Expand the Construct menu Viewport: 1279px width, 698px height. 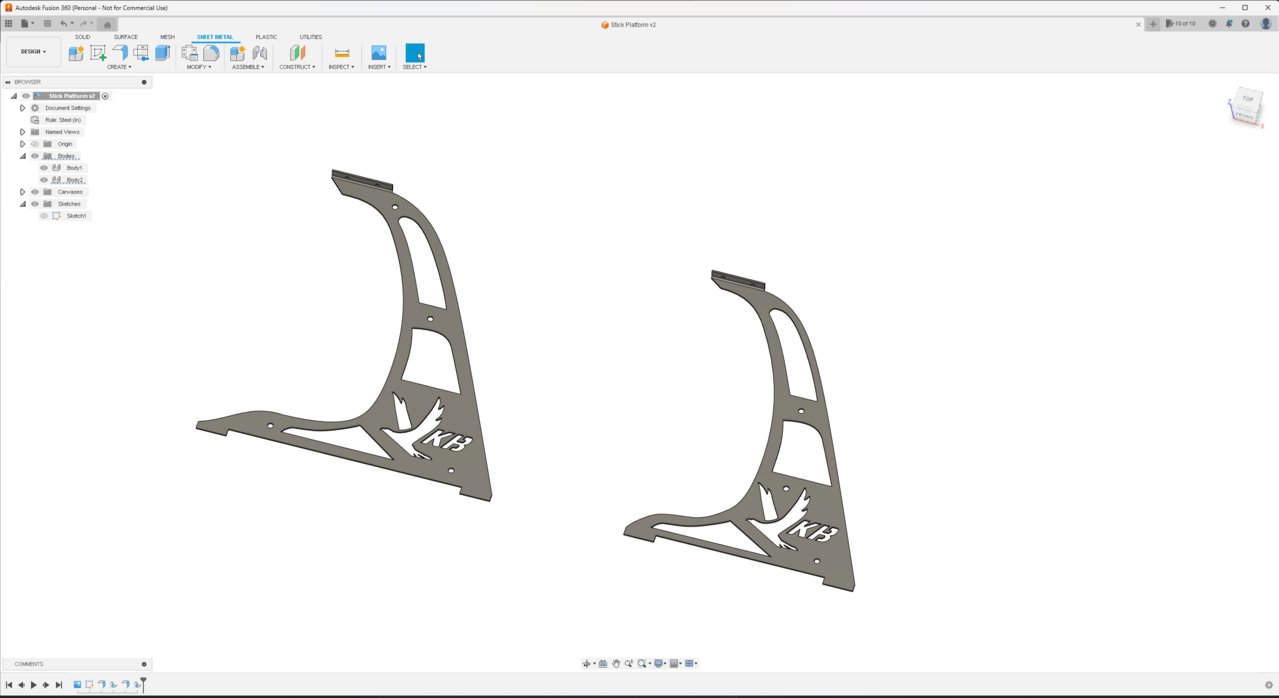pyautogui.click(x=297, y=67)
